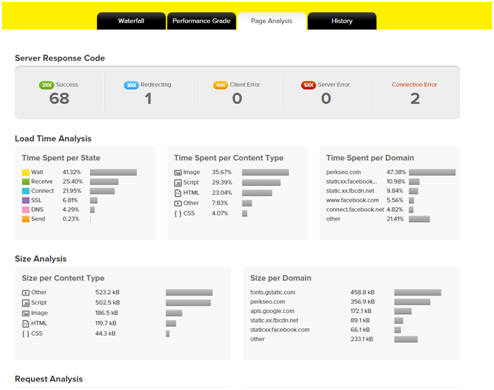Click perkseo.com in Time Spent per Domain
This screenshot has height=390, width=494.
pyautogui.click(x=343, y=172)
